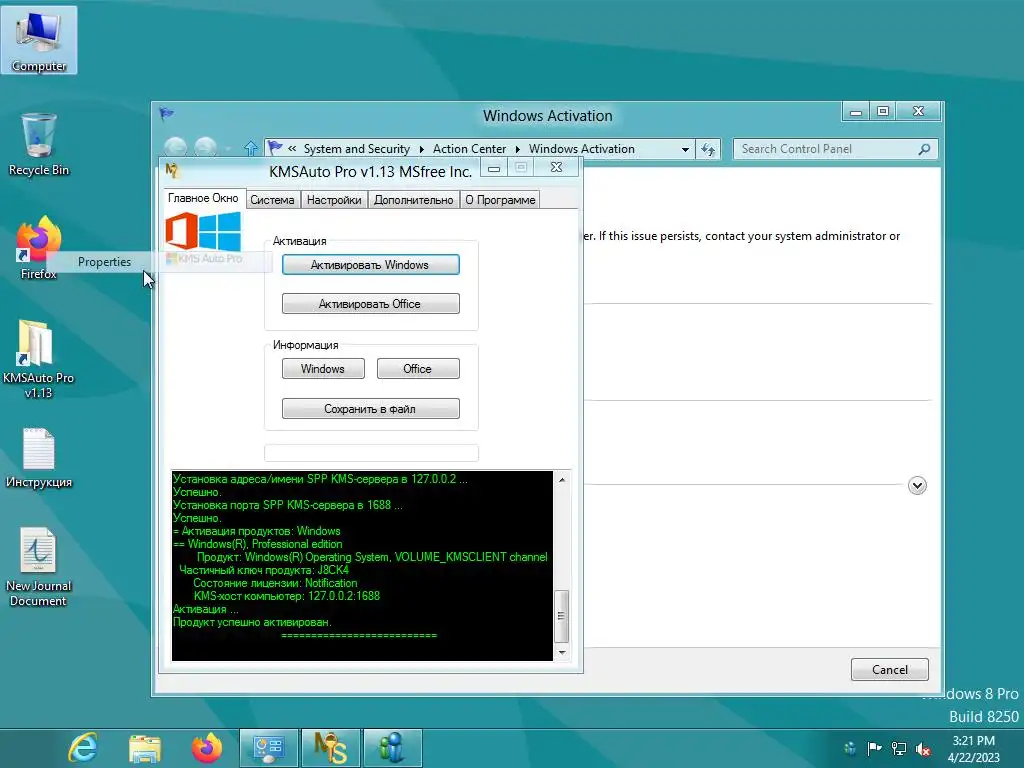
Task: Click Активировать Office button
Action: click(x=370, y=304)
